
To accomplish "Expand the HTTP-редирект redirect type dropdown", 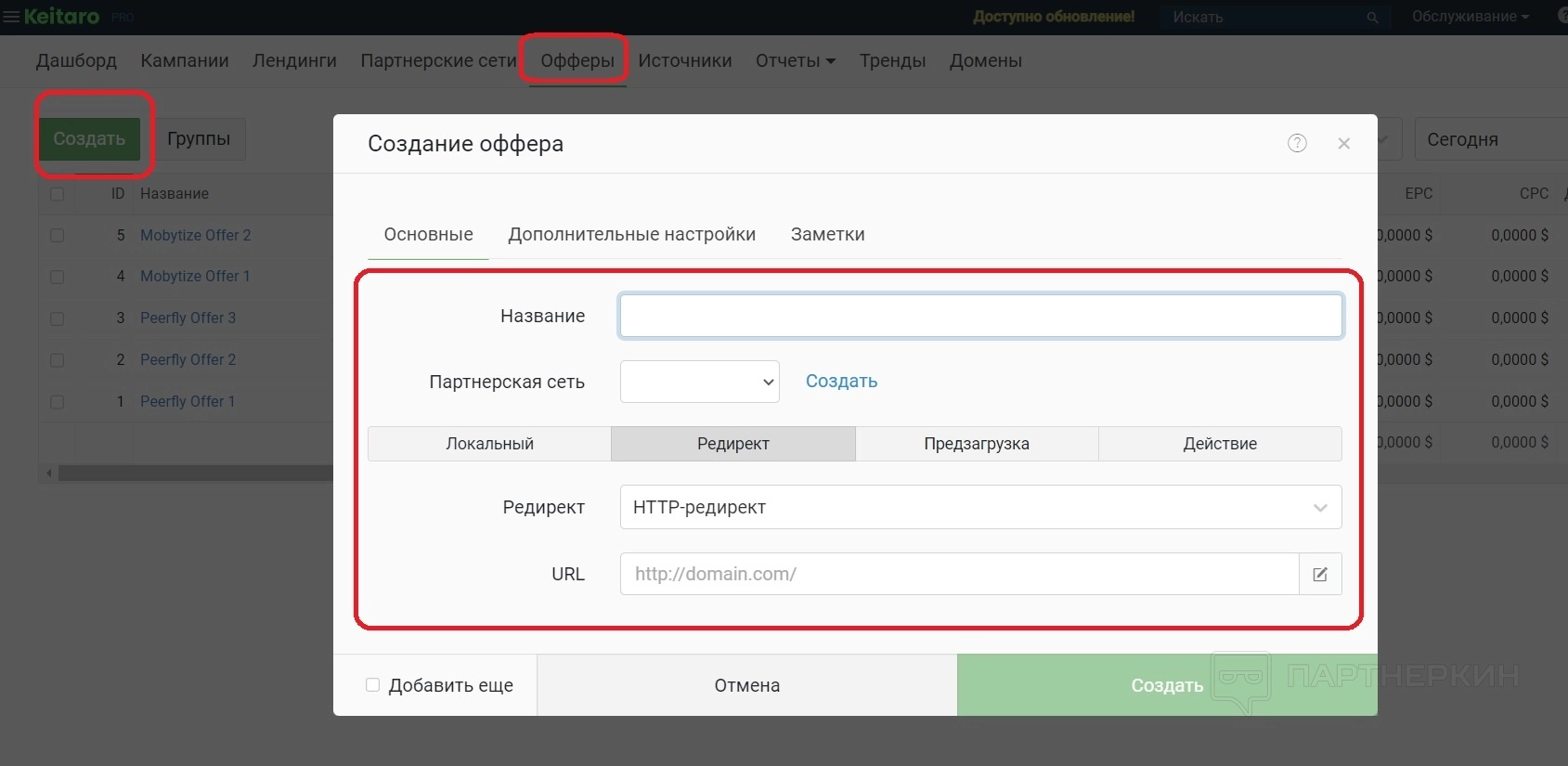I will [979, 507].
